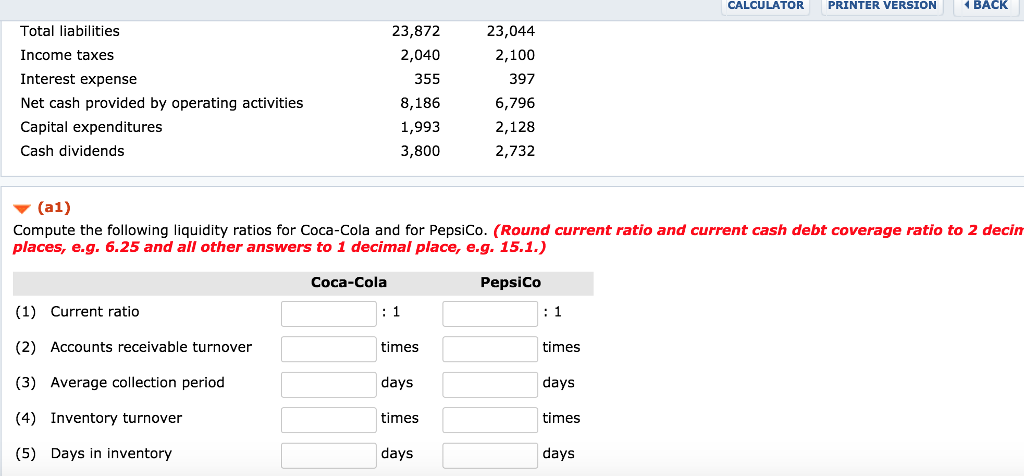Click the PepsiCo column header
1024x476 pixels.
510,282
